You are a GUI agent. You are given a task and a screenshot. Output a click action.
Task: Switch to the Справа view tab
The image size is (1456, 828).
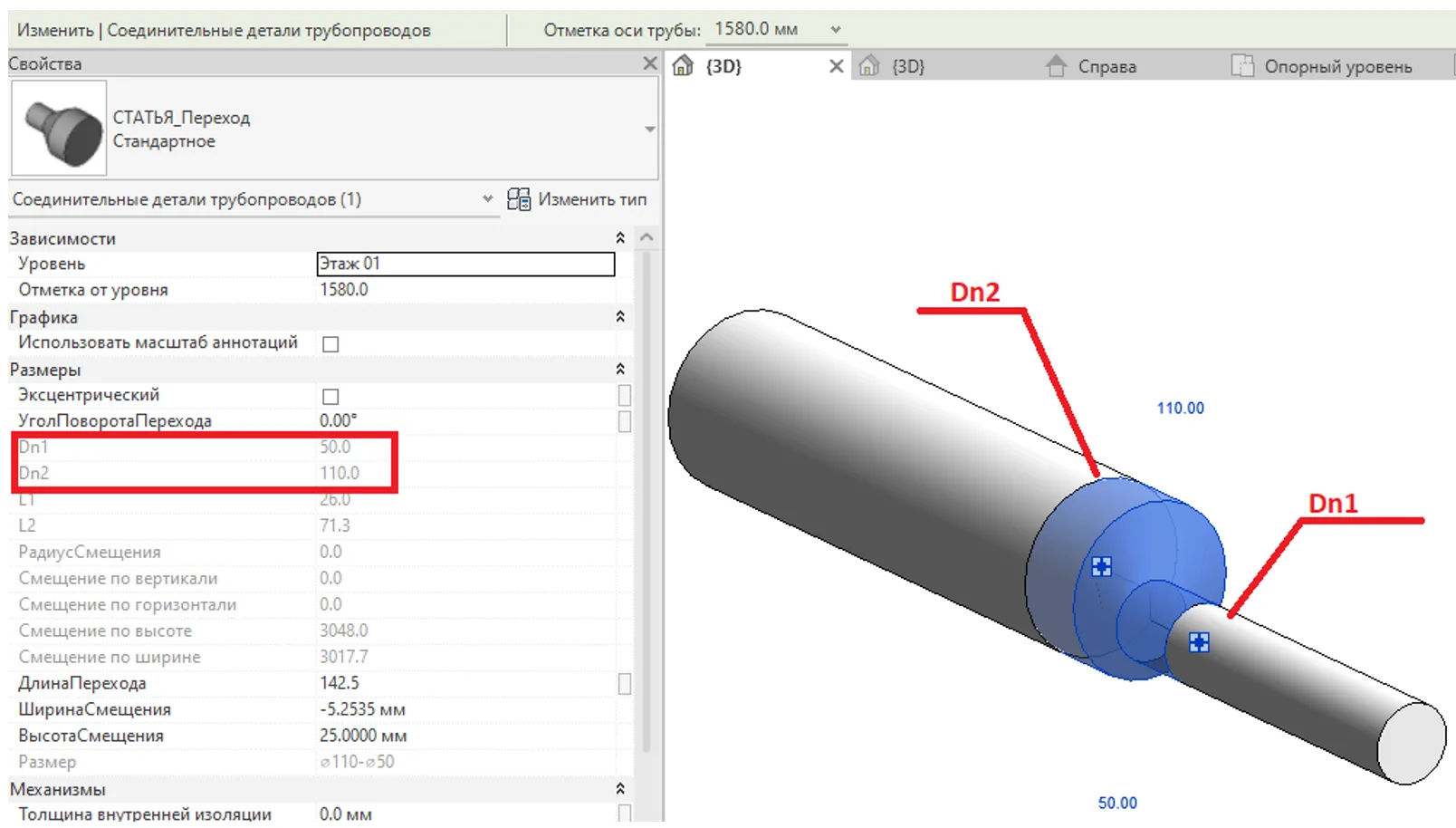pos(1106,66)
